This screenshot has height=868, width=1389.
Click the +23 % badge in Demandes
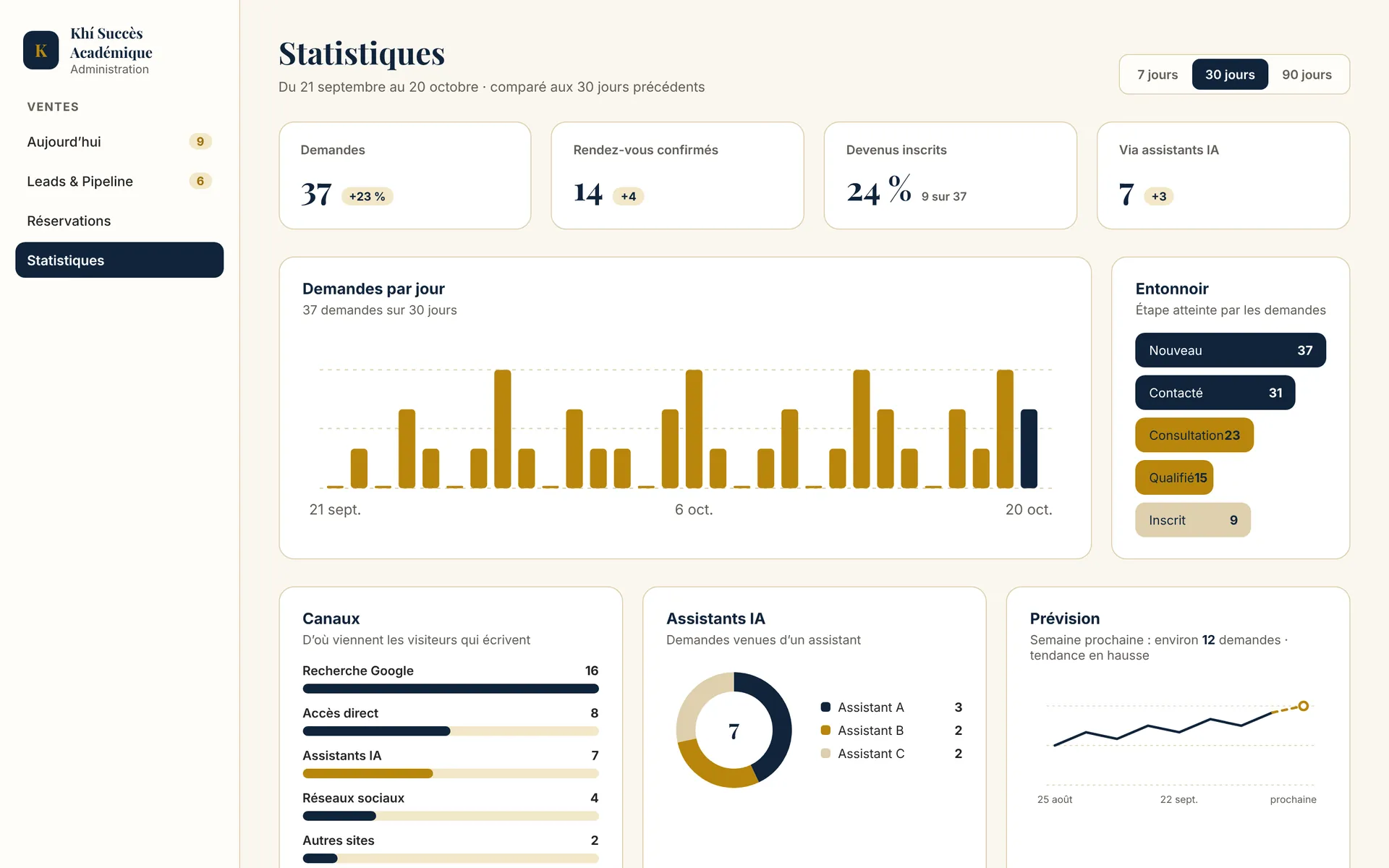(x=367, y=196)
